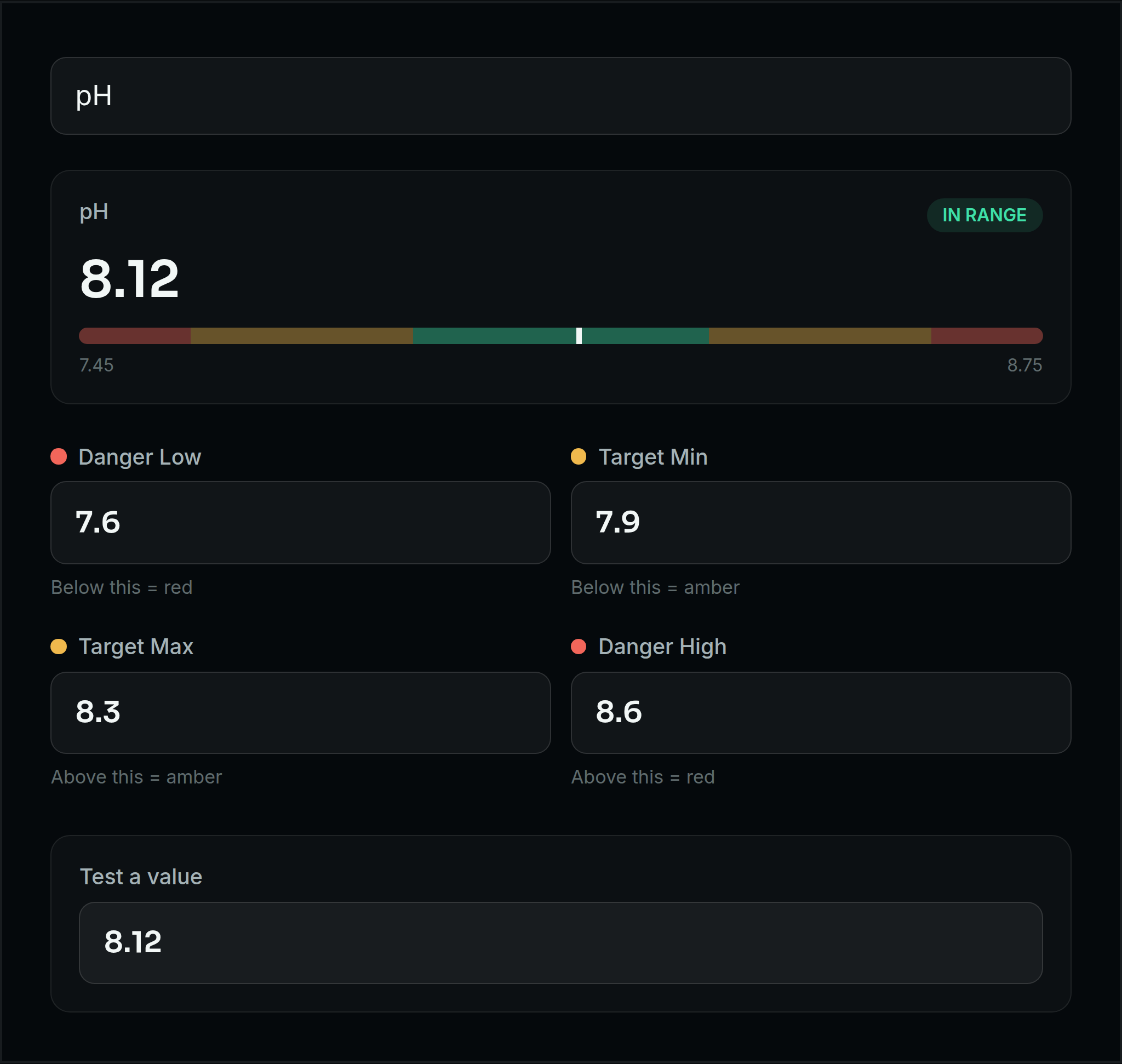Click the 7.45 scale minimum label
The image size is (1122, 1064).
click(x=96, y=365)
